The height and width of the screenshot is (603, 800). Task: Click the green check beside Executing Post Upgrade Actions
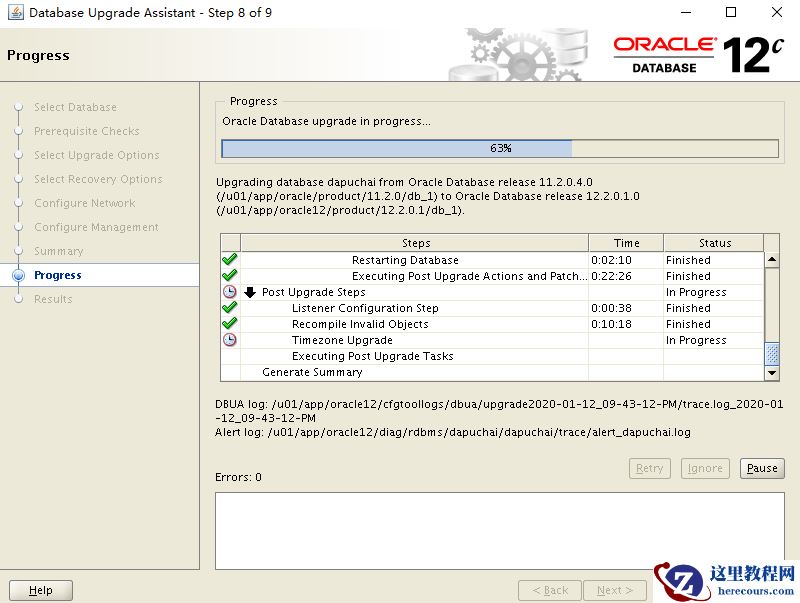pos(230,275)
